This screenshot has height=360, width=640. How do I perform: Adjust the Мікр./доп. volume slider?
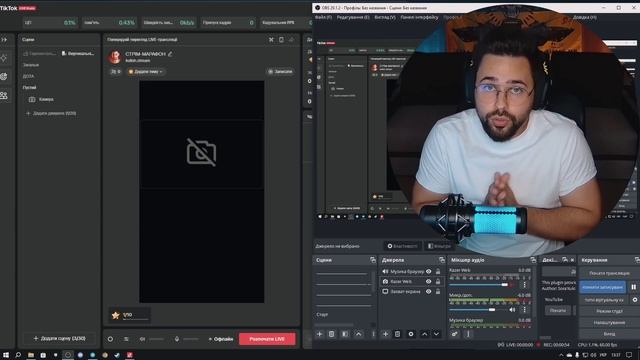click(x=478, y=310)
